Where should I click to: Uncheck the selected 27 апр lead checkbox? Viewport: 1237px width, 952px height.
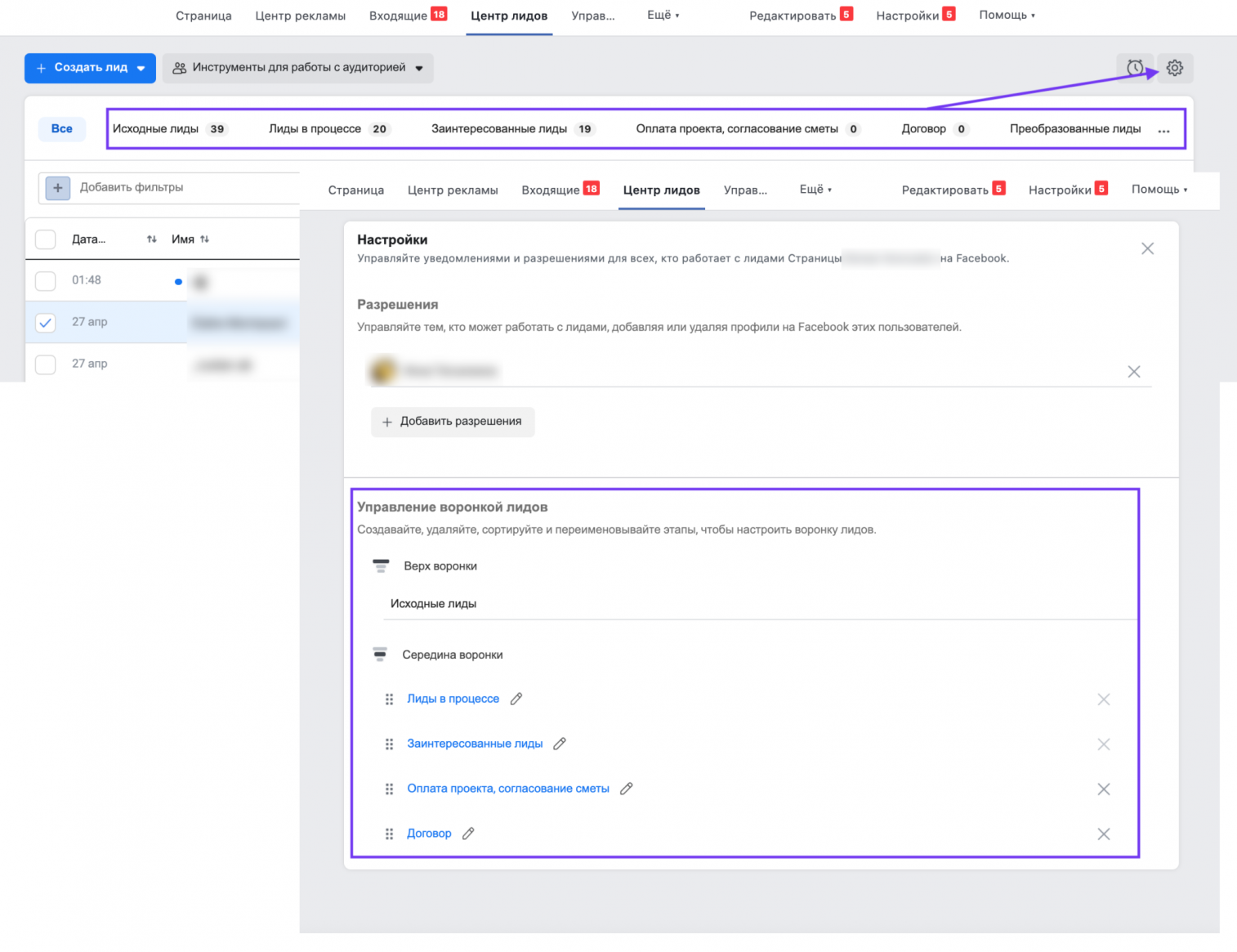coord(46,323)
